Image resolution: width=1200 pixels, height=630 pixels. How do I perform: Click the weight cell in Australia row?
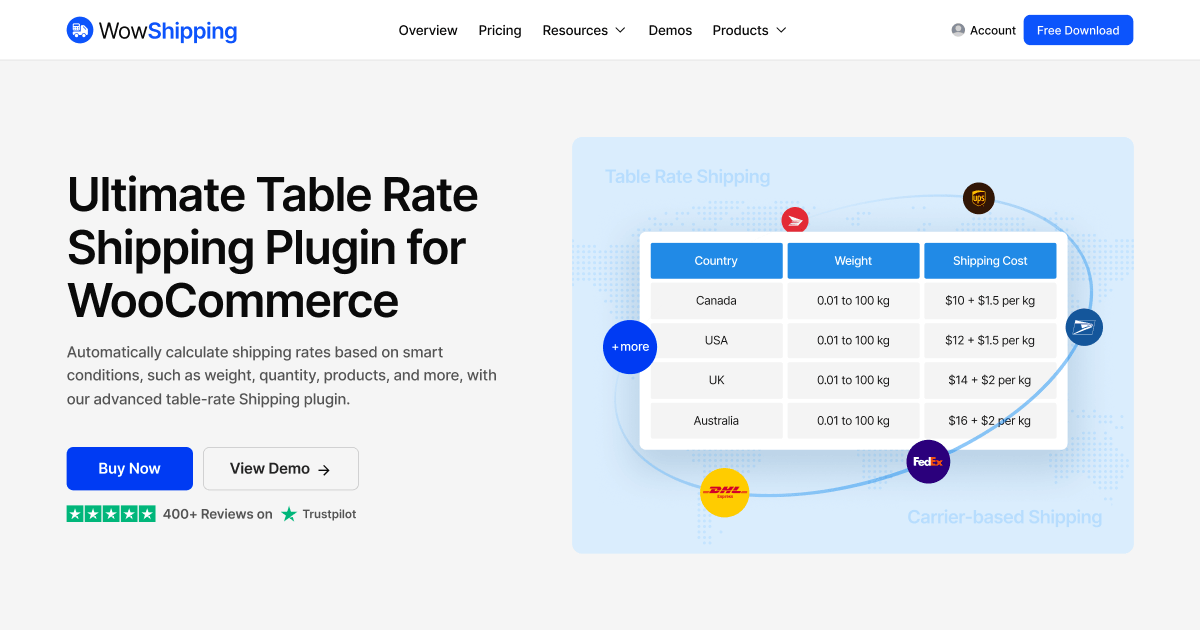point(853,420)
